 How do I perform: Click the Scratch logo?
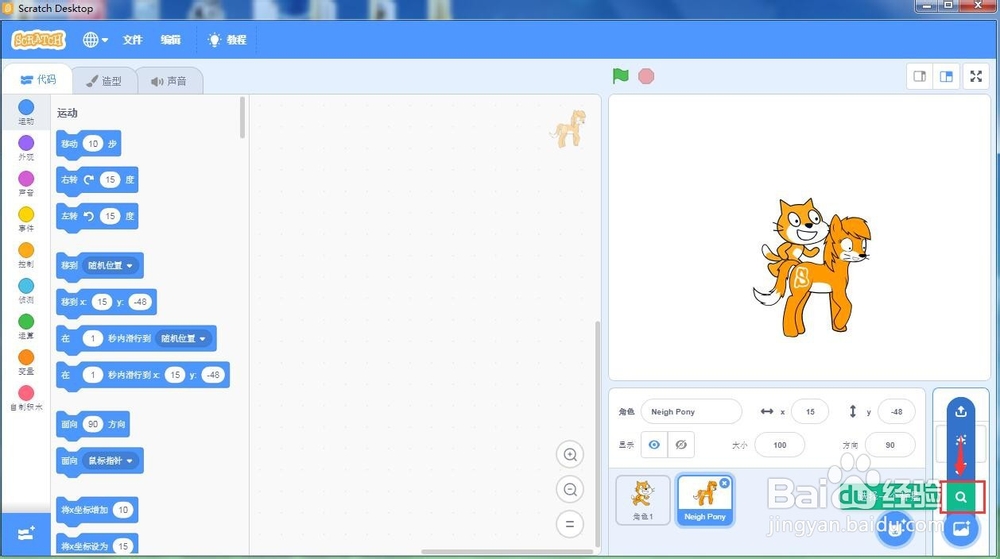(38, 40)
